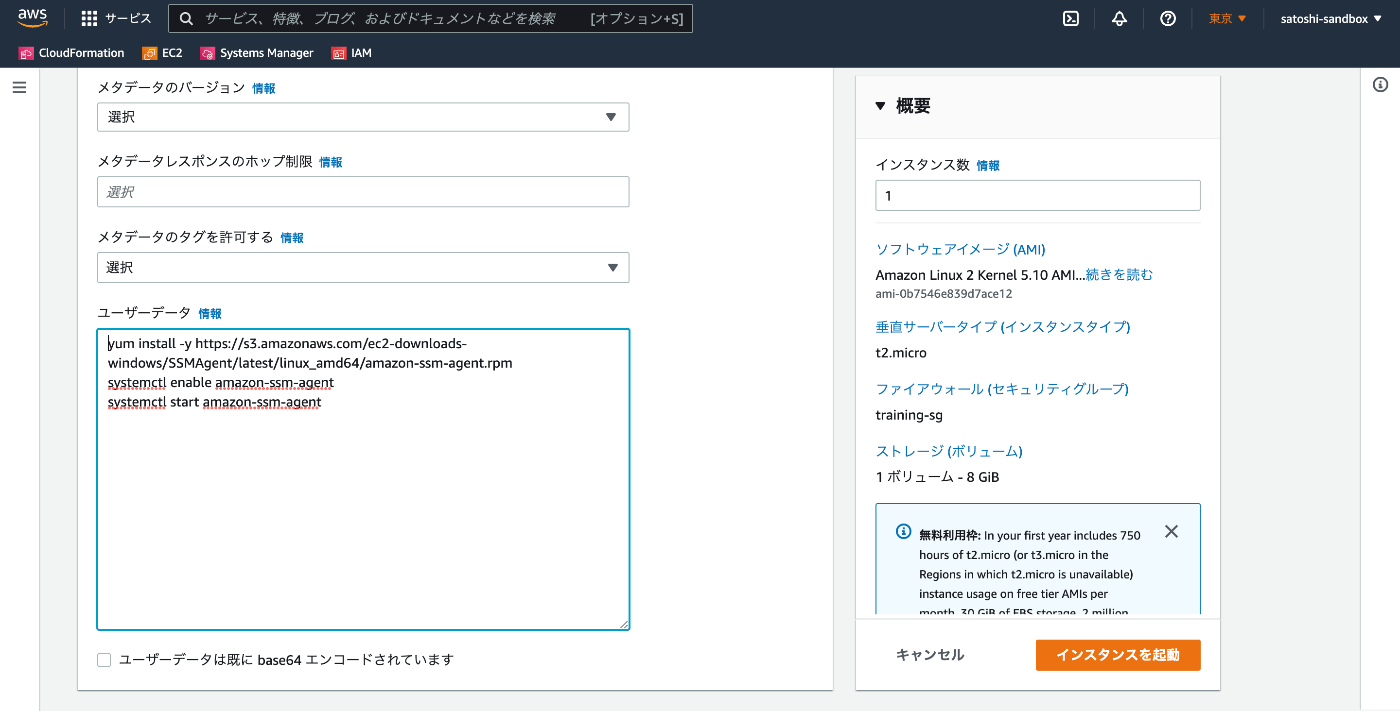Viewport: 1400px width, 711px height.
Task: Click the user data textarea resize handle
Action: [623, 624]
